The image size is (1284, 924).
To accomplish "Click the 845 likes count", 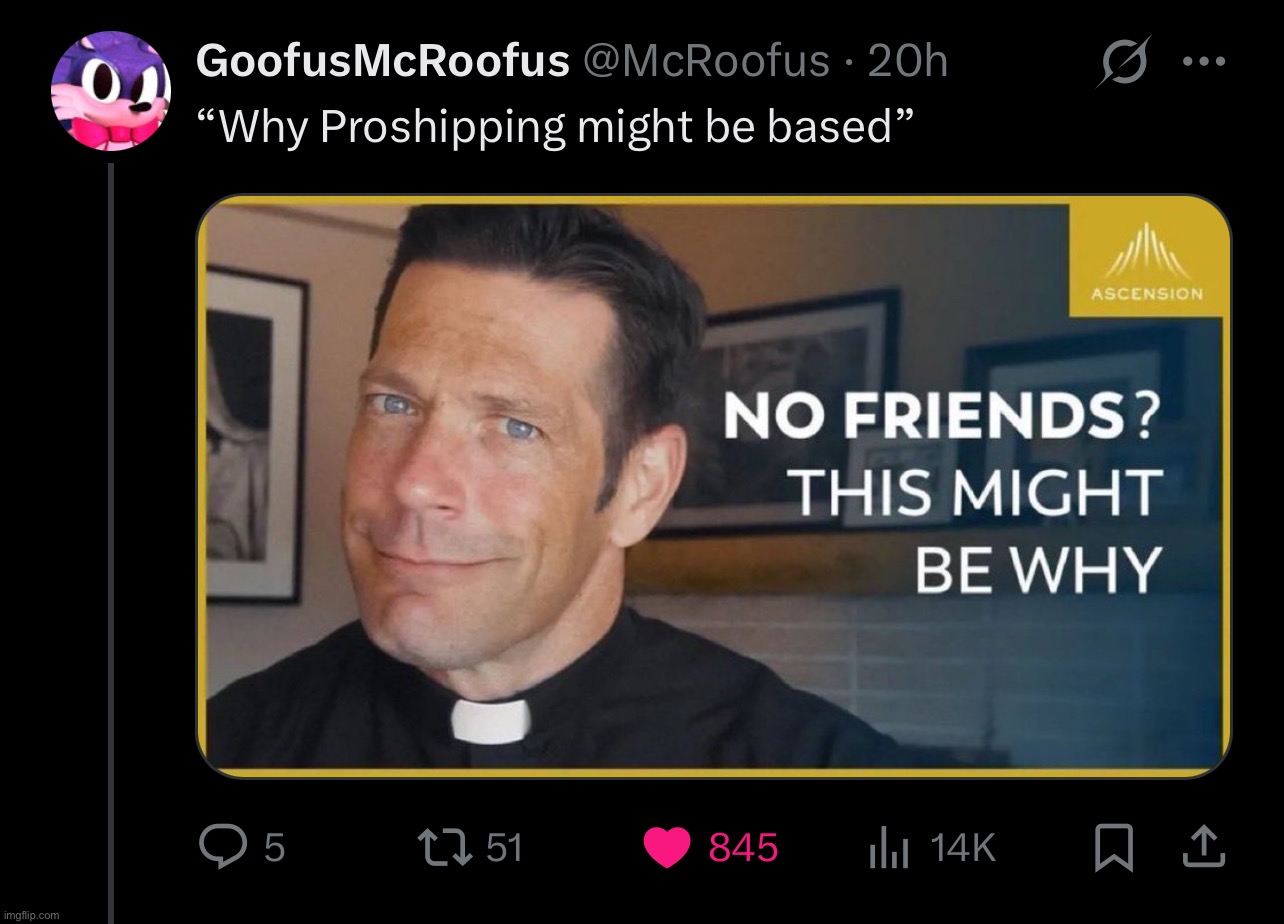I will [x=745, y=847].
